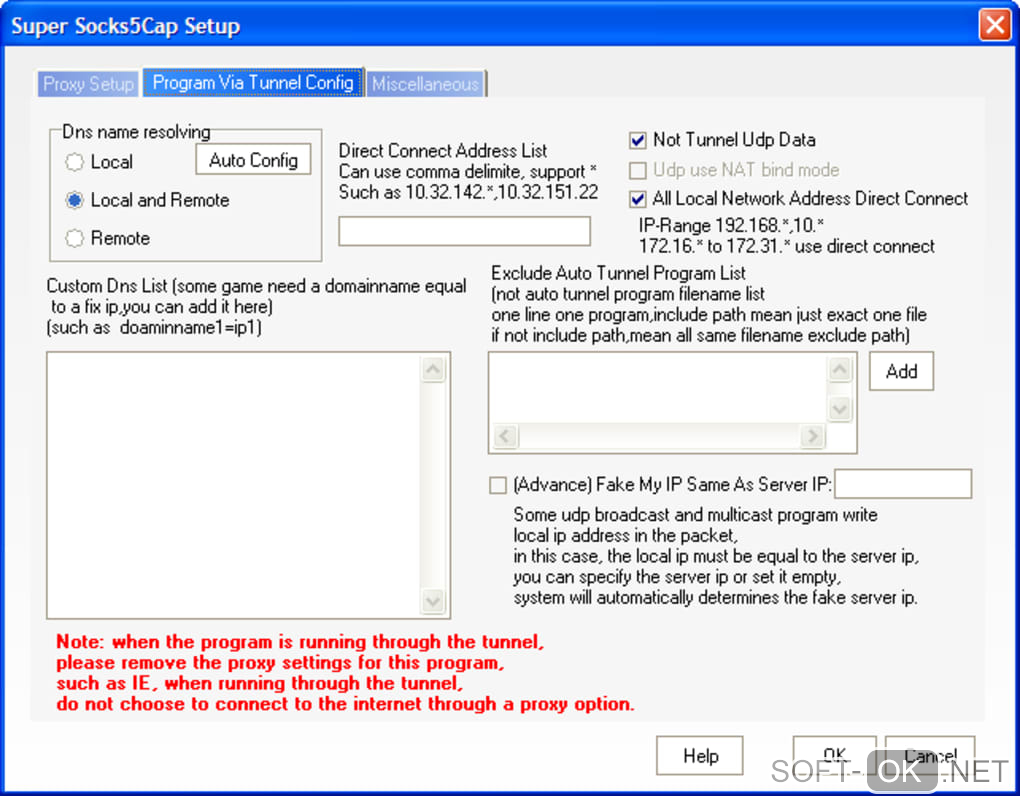Click the Direct Connect Address List input field
Screen dimensions: 1020x796
(464, 231)
